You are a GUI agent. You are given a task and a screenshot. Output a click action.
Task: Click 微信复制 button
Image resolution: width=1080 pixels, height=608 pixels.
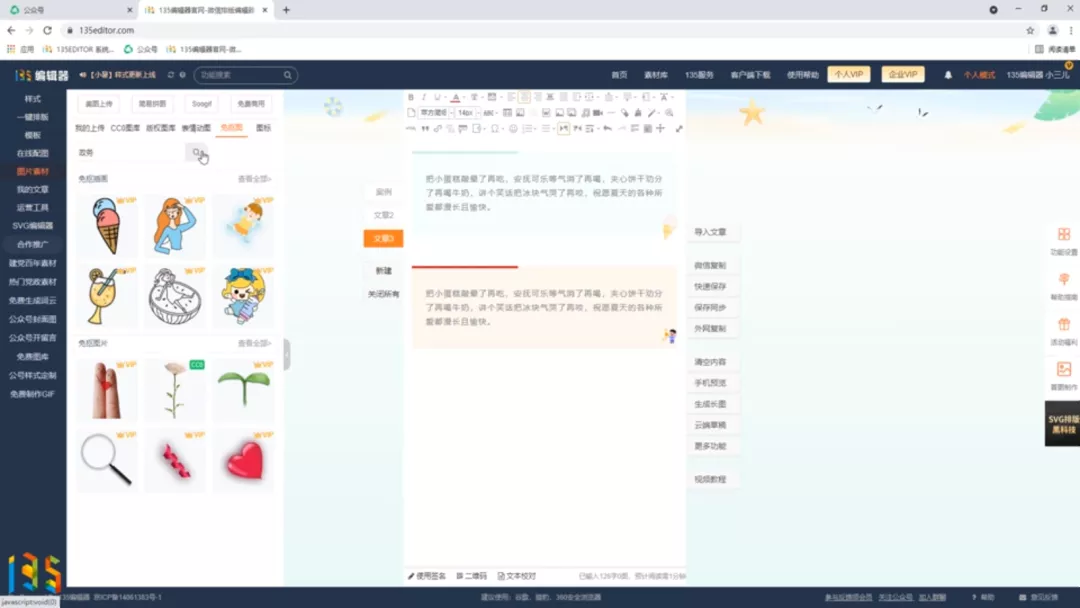(x=710, y=266)
